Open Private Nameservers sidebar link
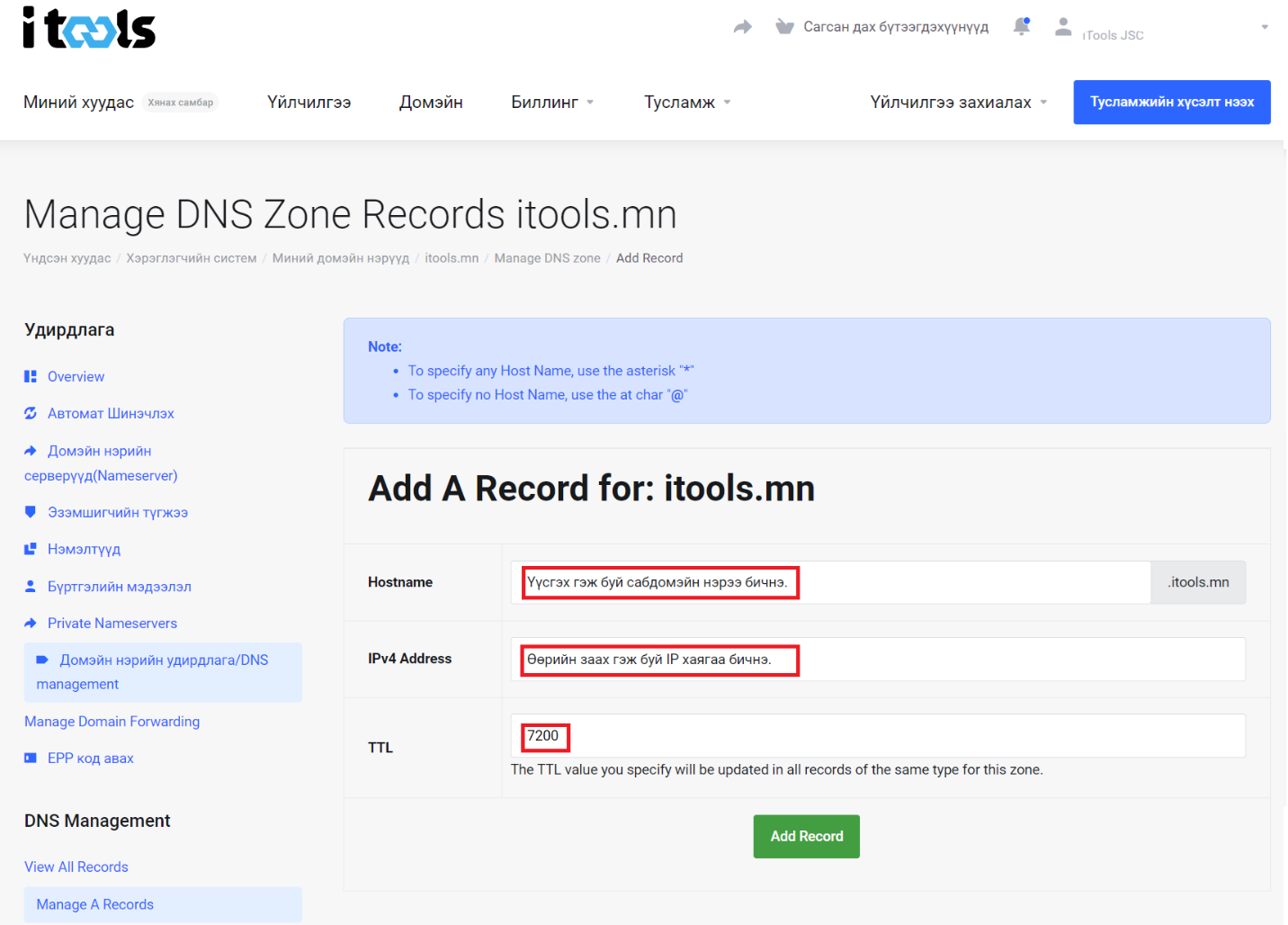Screen dimensions: 1288x925 click(112, 623)
